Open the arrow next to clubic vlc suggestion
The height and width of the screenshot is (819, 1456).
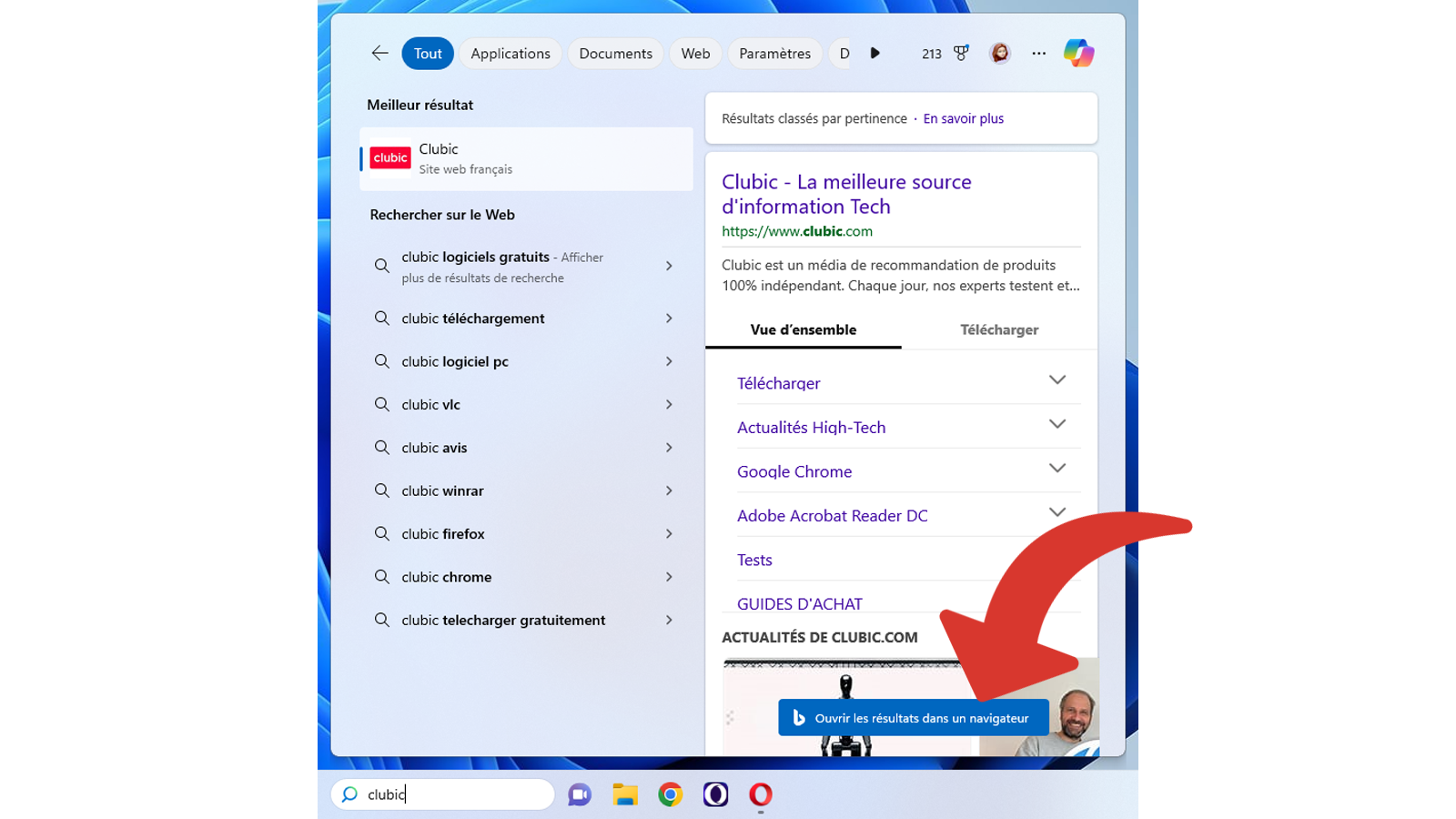(669, 404)
